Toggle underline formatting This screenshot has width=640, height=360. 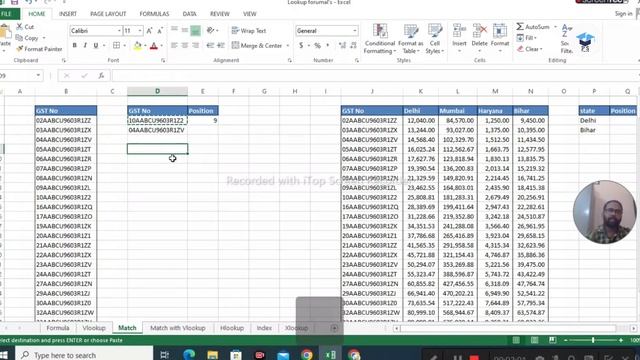96,45
